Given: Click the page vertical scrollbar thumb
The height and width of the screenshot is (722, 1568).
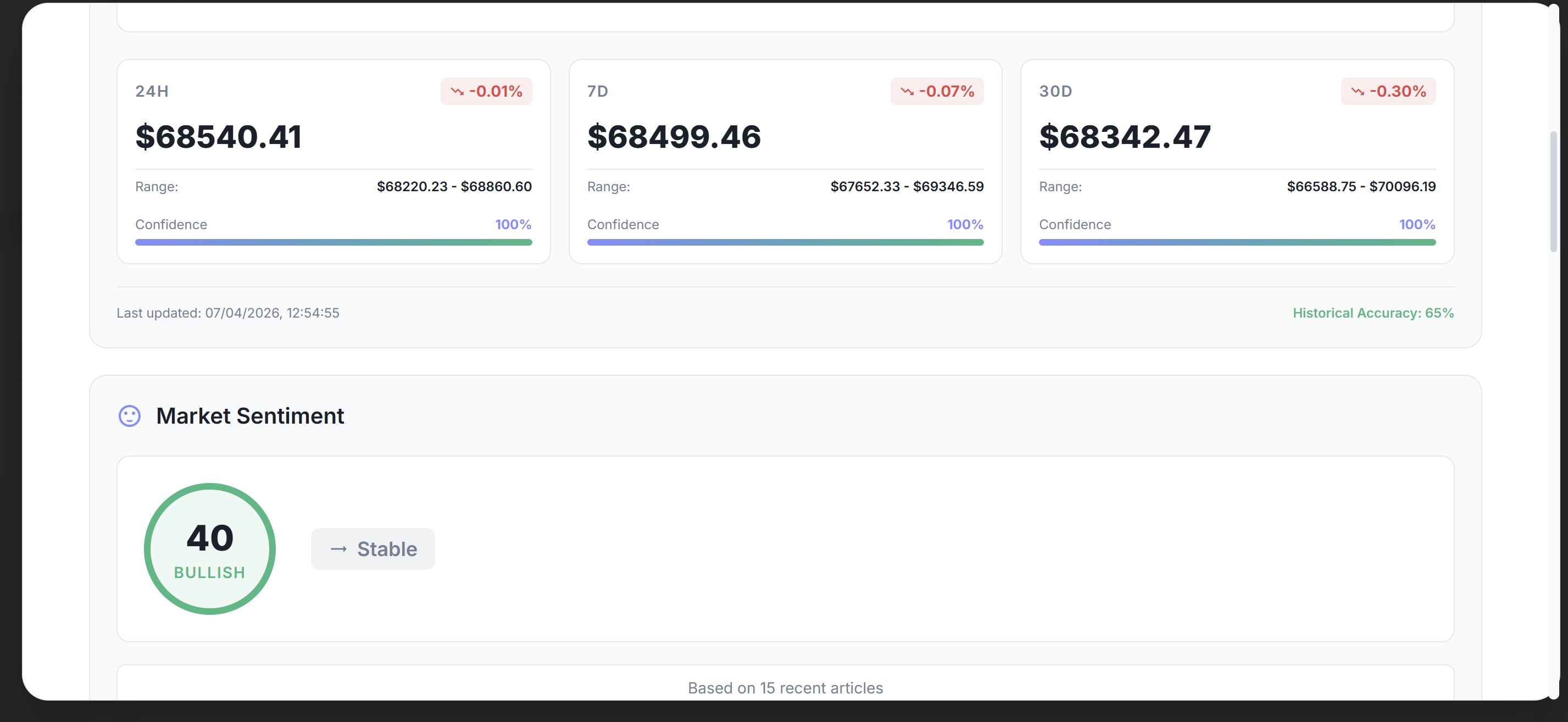Looking at the screenshot, I should [1553, 192].
